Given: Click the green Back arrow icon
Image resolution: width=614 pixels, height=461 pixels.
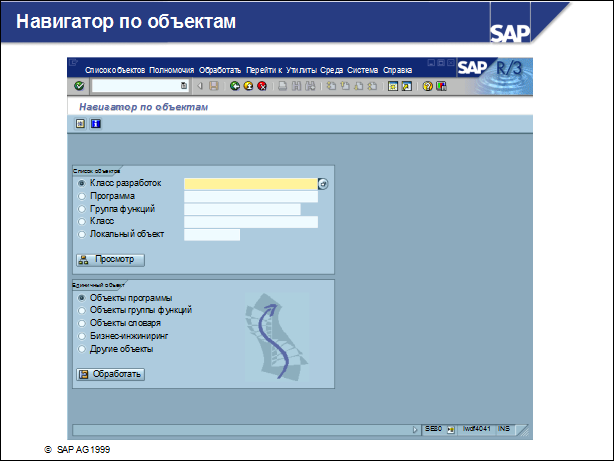Looking at the screenshot, I should (x=233, y=87).
